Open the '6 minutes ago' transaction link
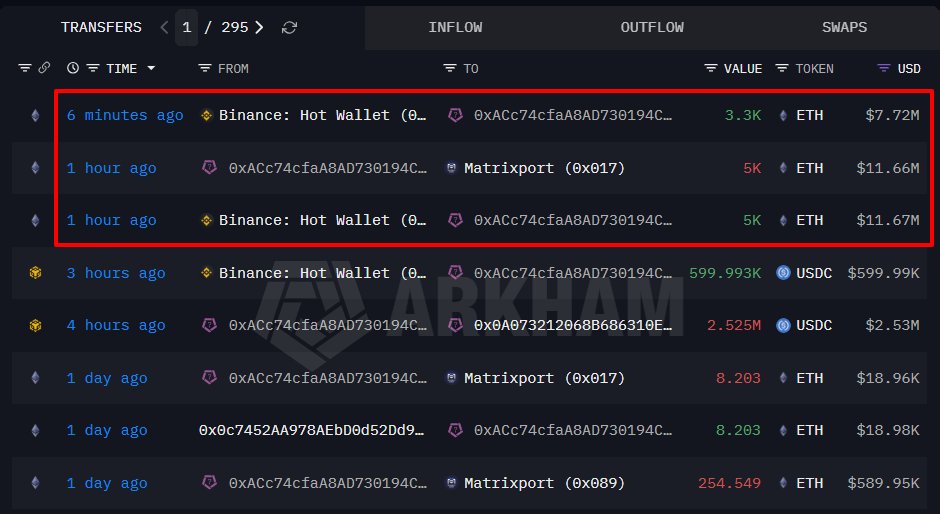This screenshot has width=940, height=514. tap(125, 115)
